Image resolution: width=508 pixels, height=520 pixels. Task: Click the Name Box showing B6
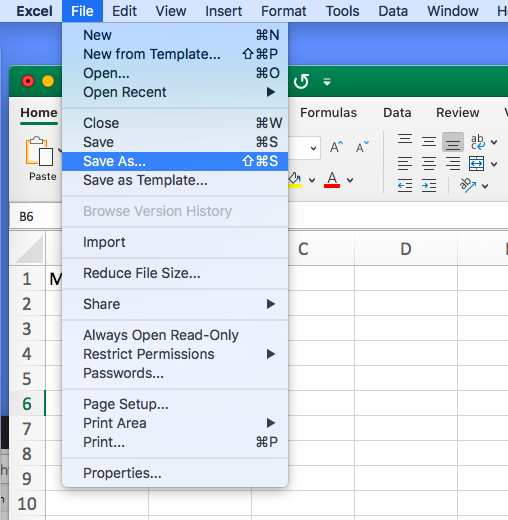tap(35, 217)
